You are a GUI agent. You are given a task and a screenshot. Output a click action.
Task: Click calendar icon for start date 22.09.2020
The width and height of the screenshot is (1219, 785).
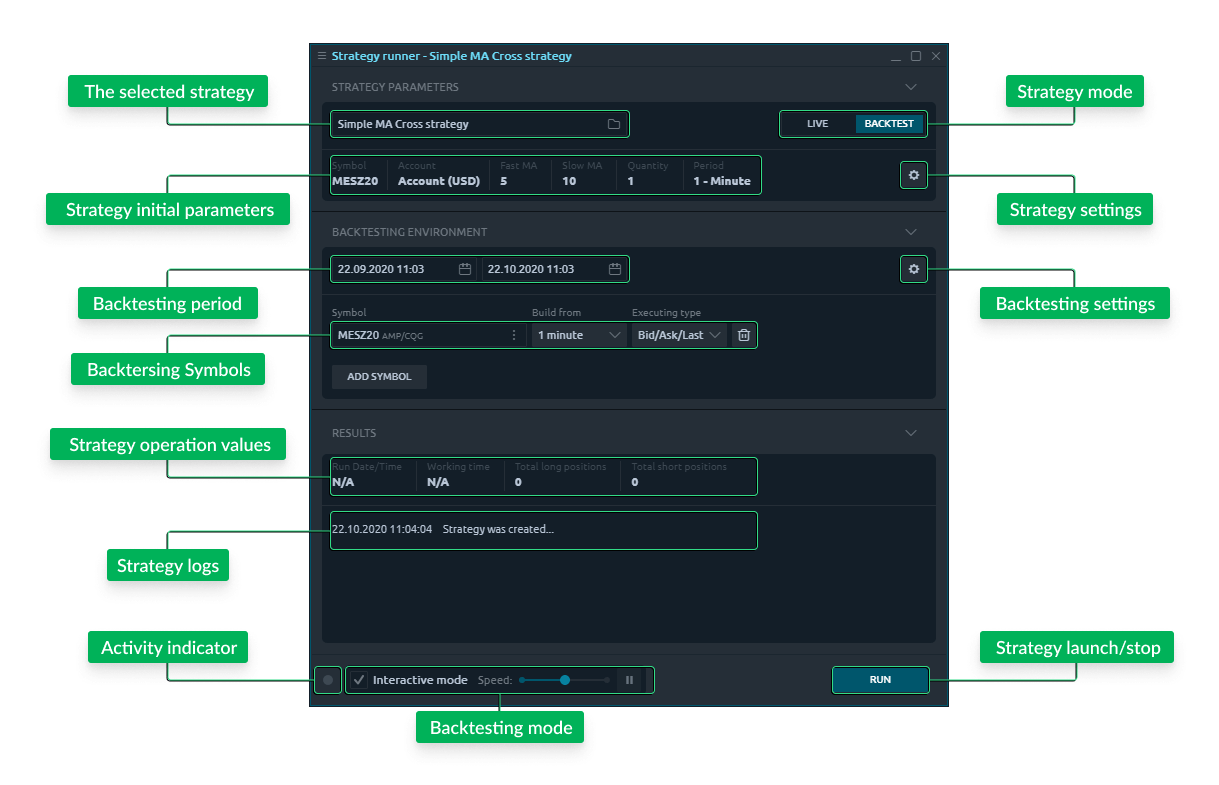click(465, 269)
